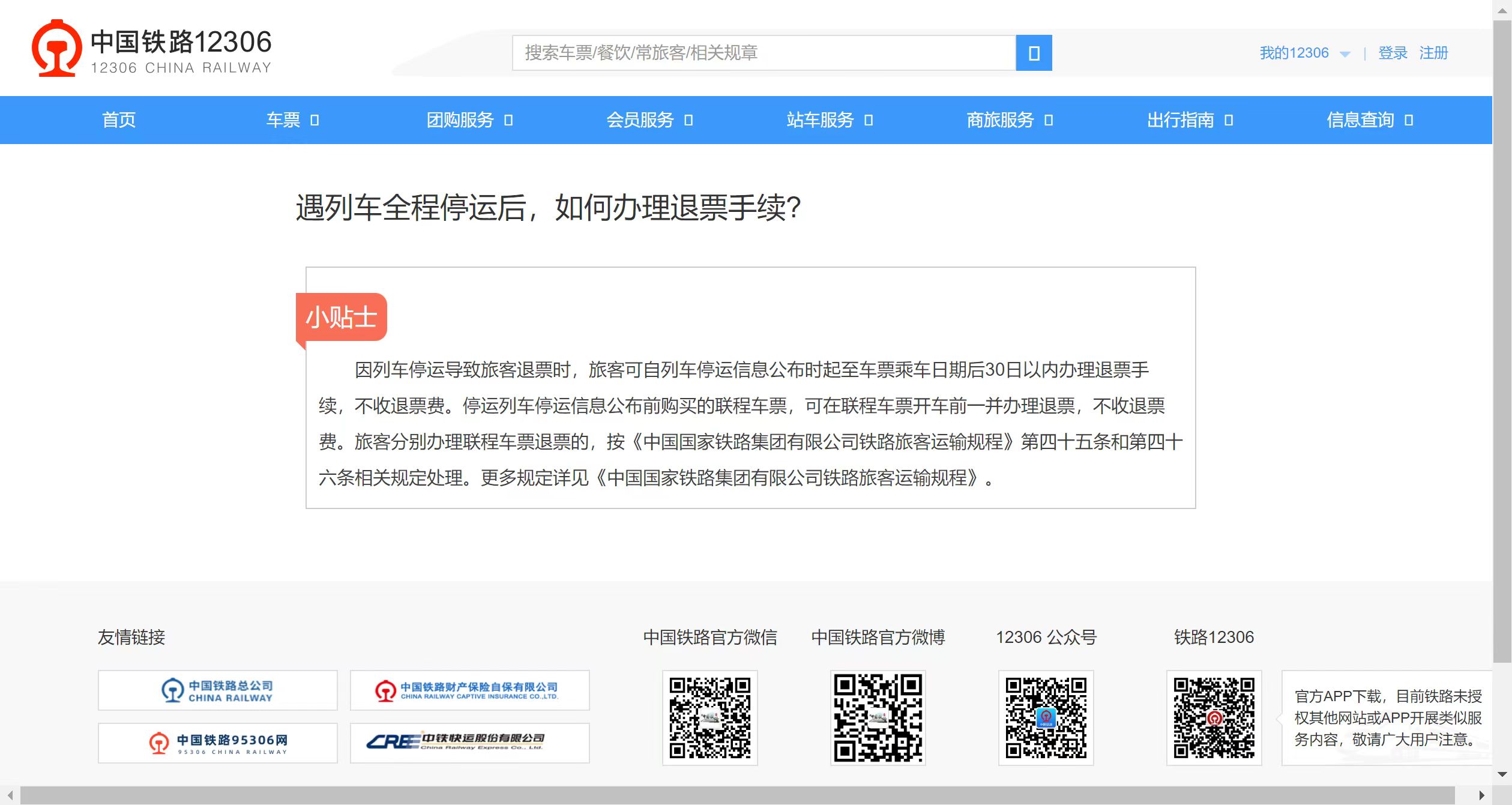Click the China Railway 12306 logo
This screenshot has width=1512, height=805.
[x=151, y=49]
